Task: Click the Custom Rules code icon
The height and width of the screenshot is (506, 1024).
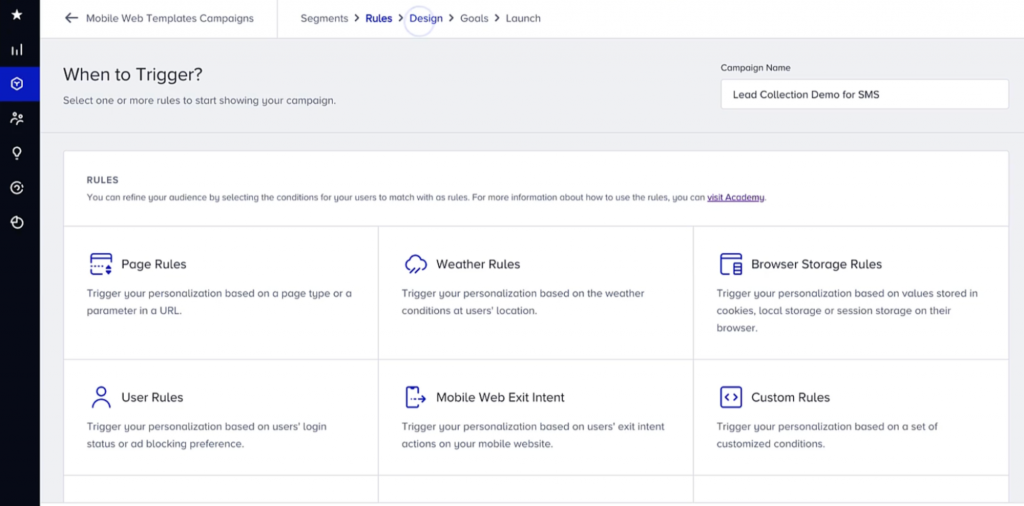Action: pyautogui.click(x=731, y=397)
